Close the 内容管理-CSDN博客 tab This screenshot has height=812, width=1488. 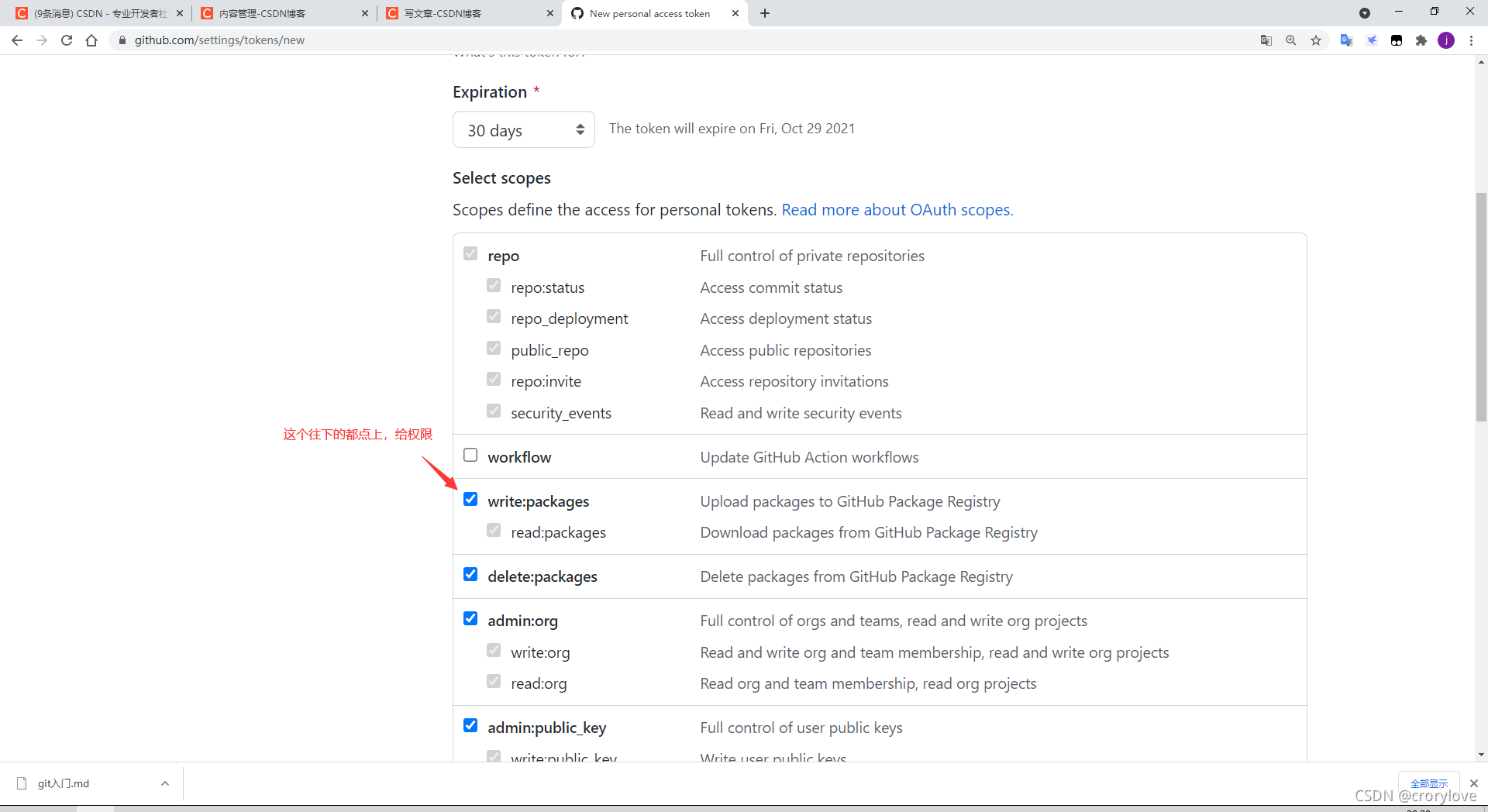point(365,13)
